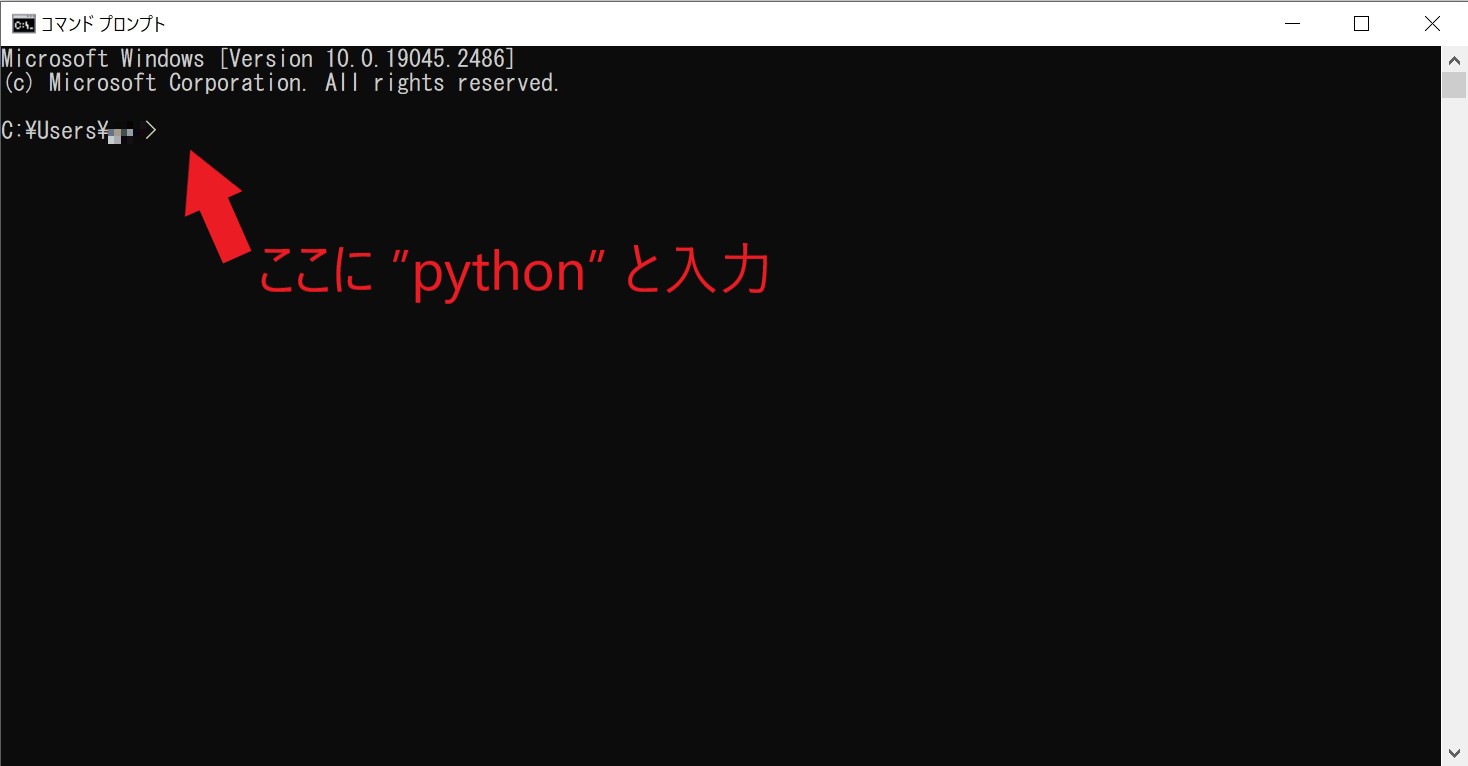
Task: Close the Command Prompt window
Action: 1432,22
